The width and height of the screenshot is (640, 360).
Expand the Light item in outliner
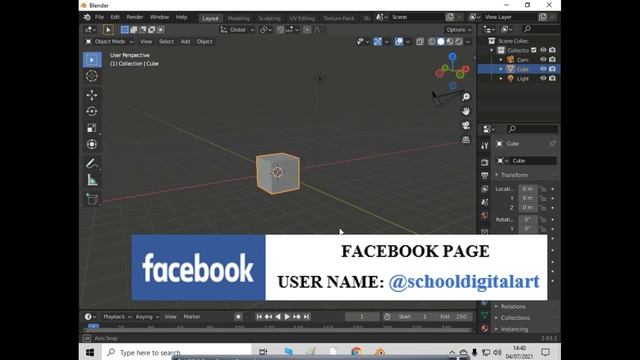[x=501, y=78]
